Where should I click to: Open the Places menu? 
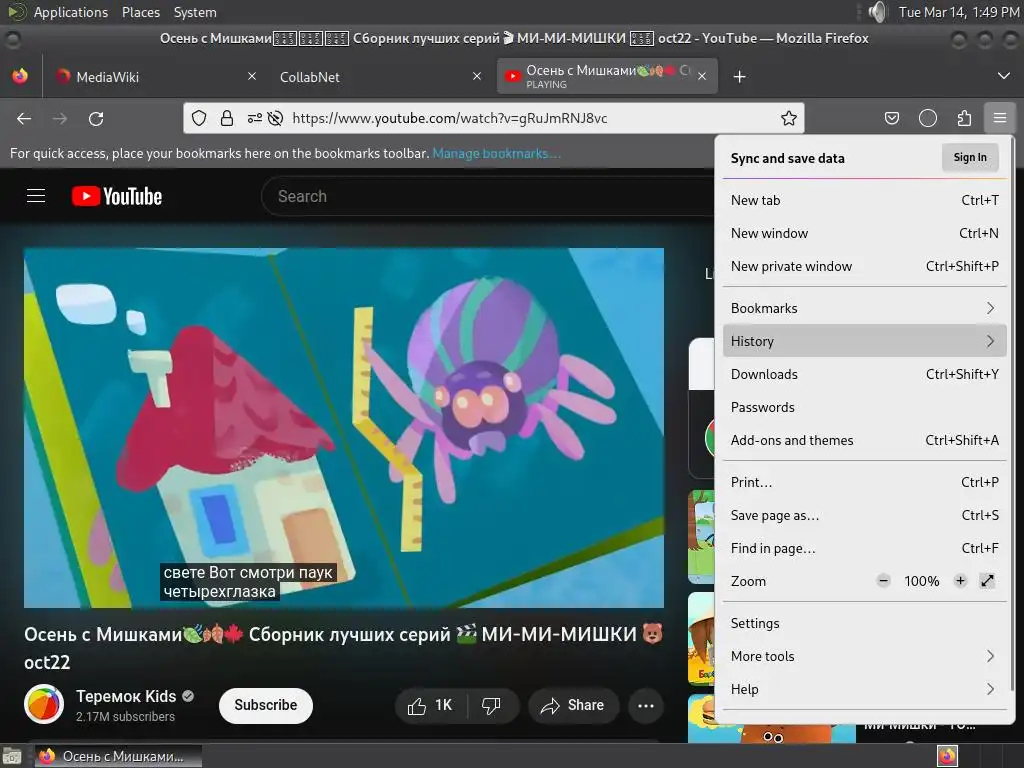click(x=140, y=12)
